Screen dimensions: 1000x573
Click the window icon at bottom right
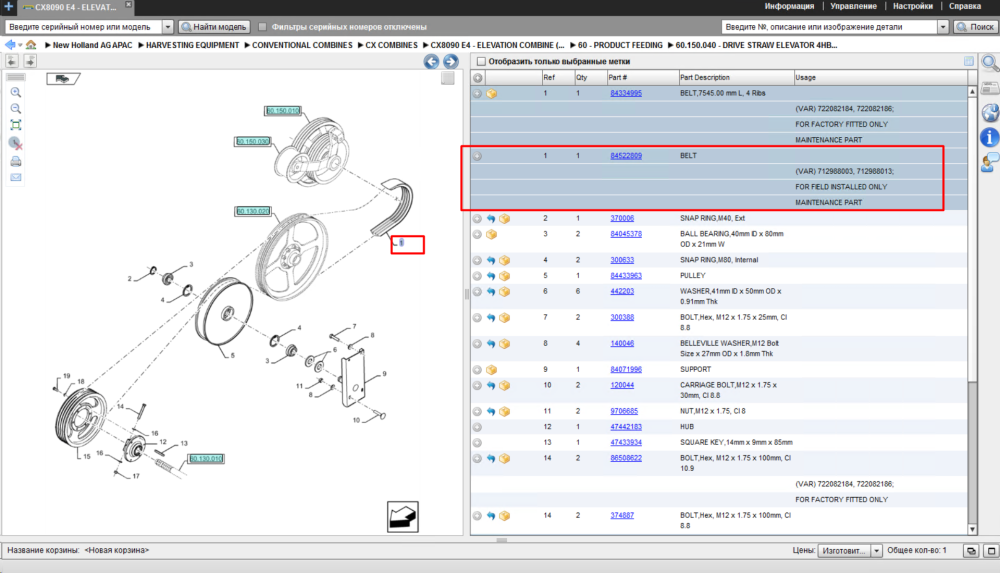(991, 551)
